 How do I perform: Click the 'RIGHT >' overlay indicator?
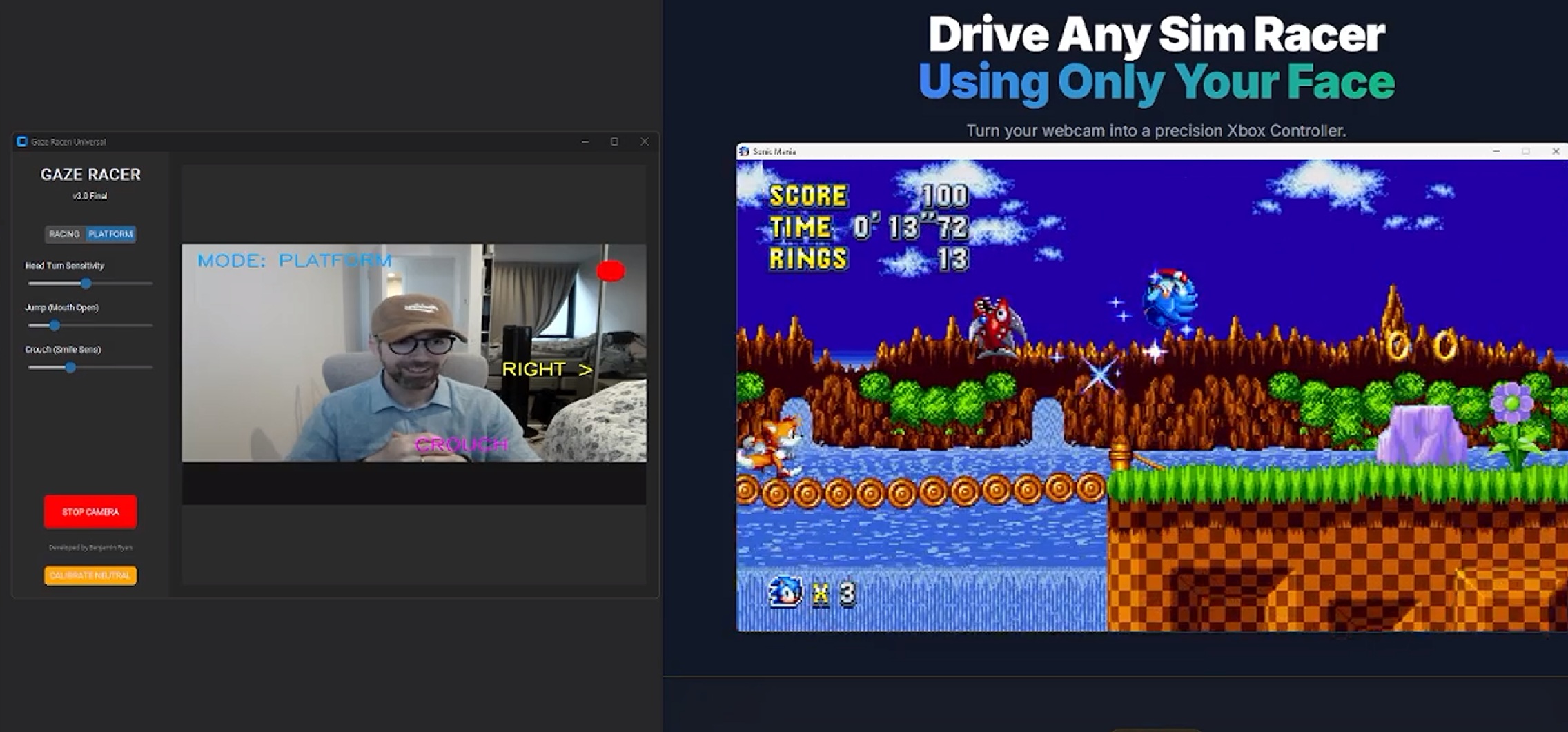pyautogui.click(x=547, y=370)
